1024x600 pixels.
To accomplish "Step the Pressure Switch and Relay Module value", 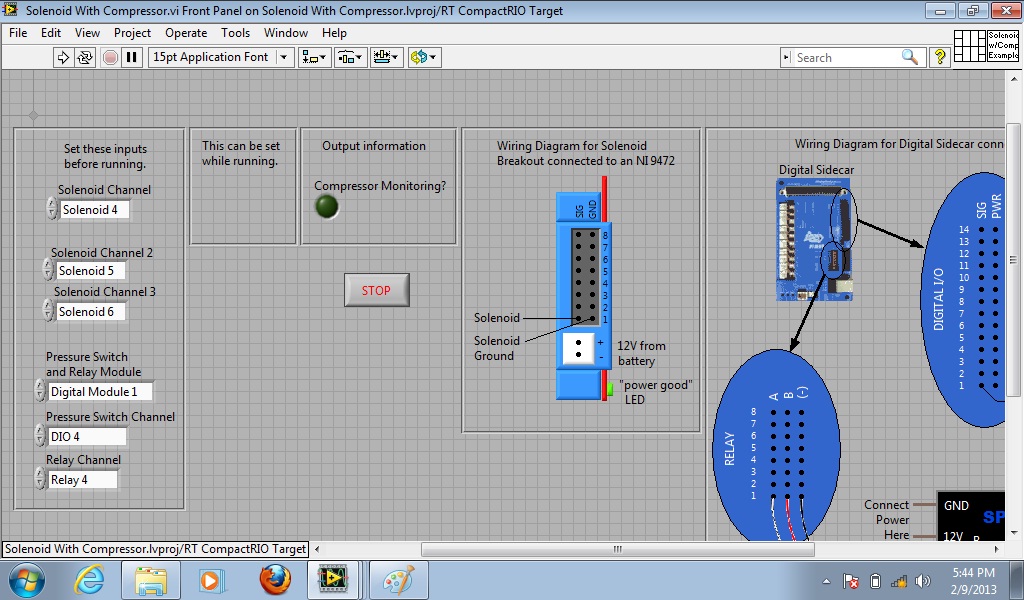I will [40, 391].
